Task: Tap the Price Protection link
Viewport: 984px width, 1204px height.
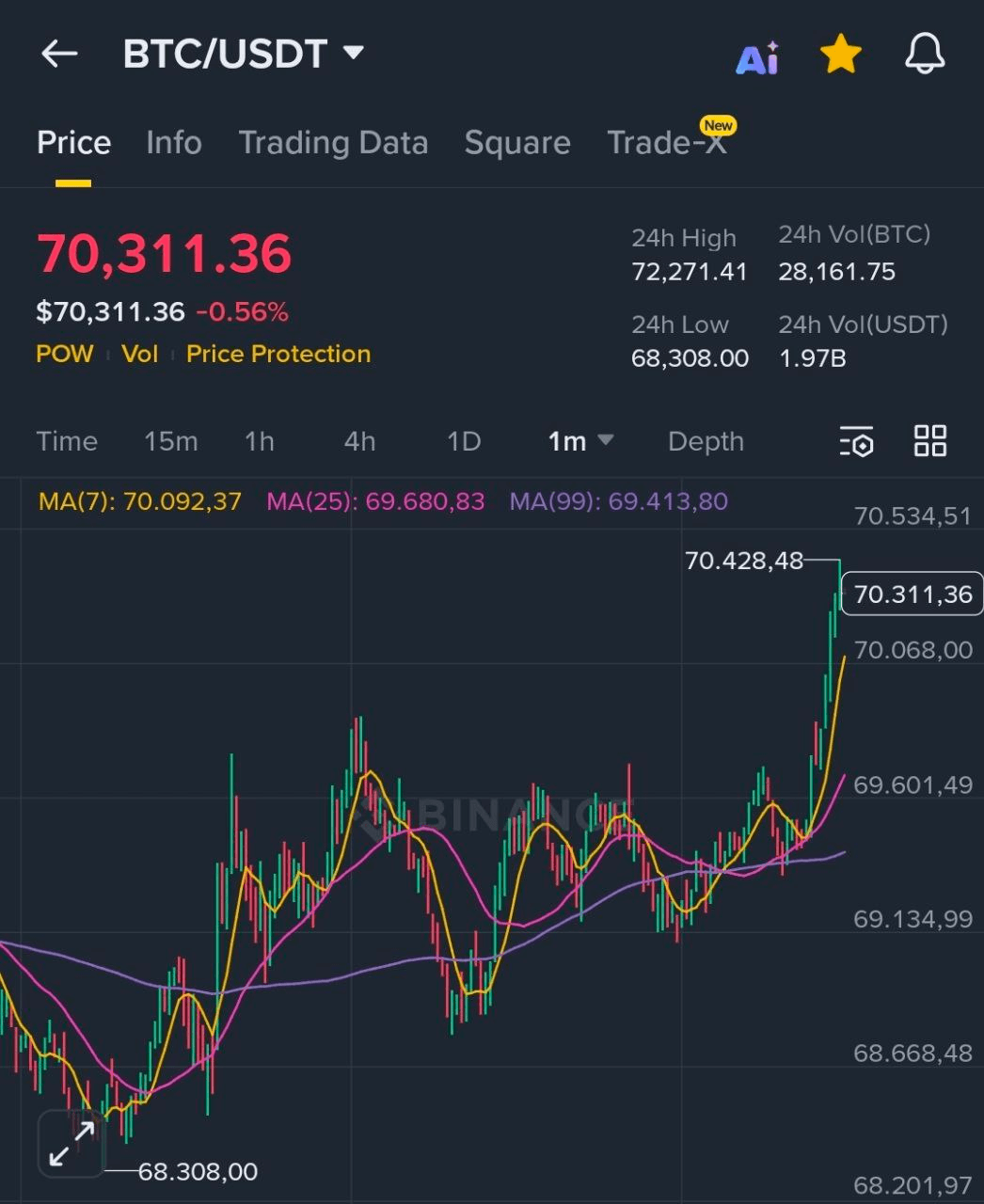Action: pyautogui.click(x=278, y=354)
